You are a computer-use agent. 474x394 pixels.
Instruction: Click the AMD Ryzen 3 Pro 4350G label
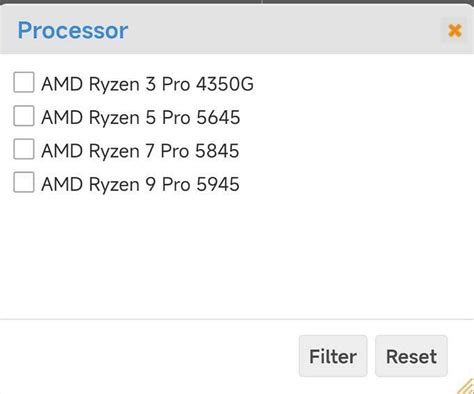coord(147,84)
